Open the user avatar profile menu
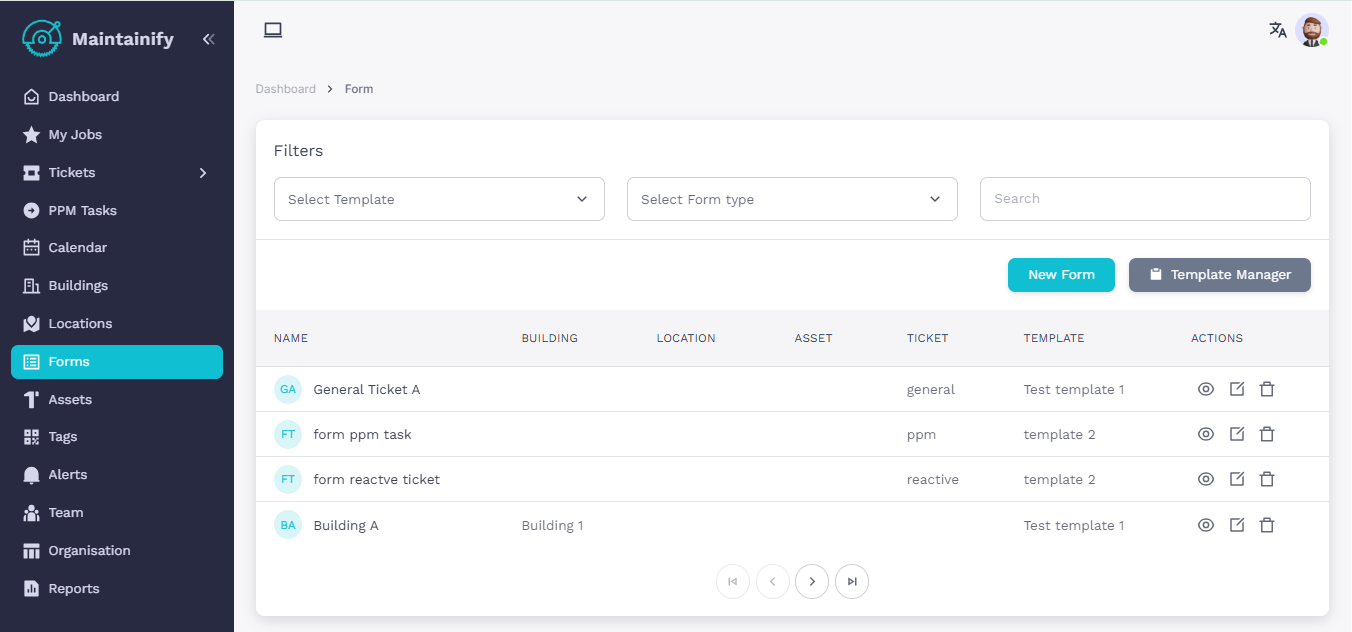This screenshot has height=632, width=1352. click(1311, 30)
